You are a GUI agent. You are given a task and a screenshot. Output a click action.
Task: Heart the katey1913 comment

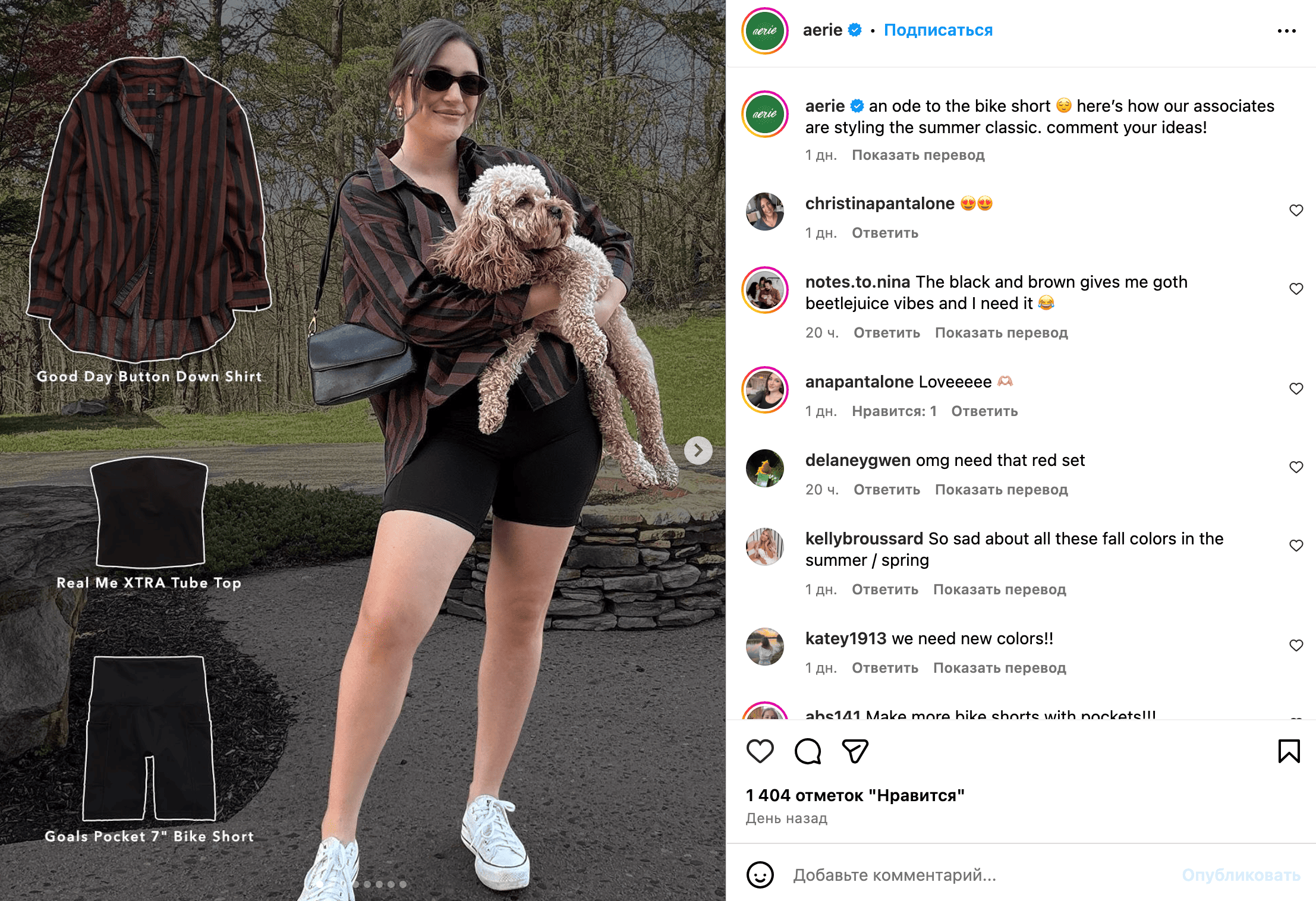point(1296,645)
